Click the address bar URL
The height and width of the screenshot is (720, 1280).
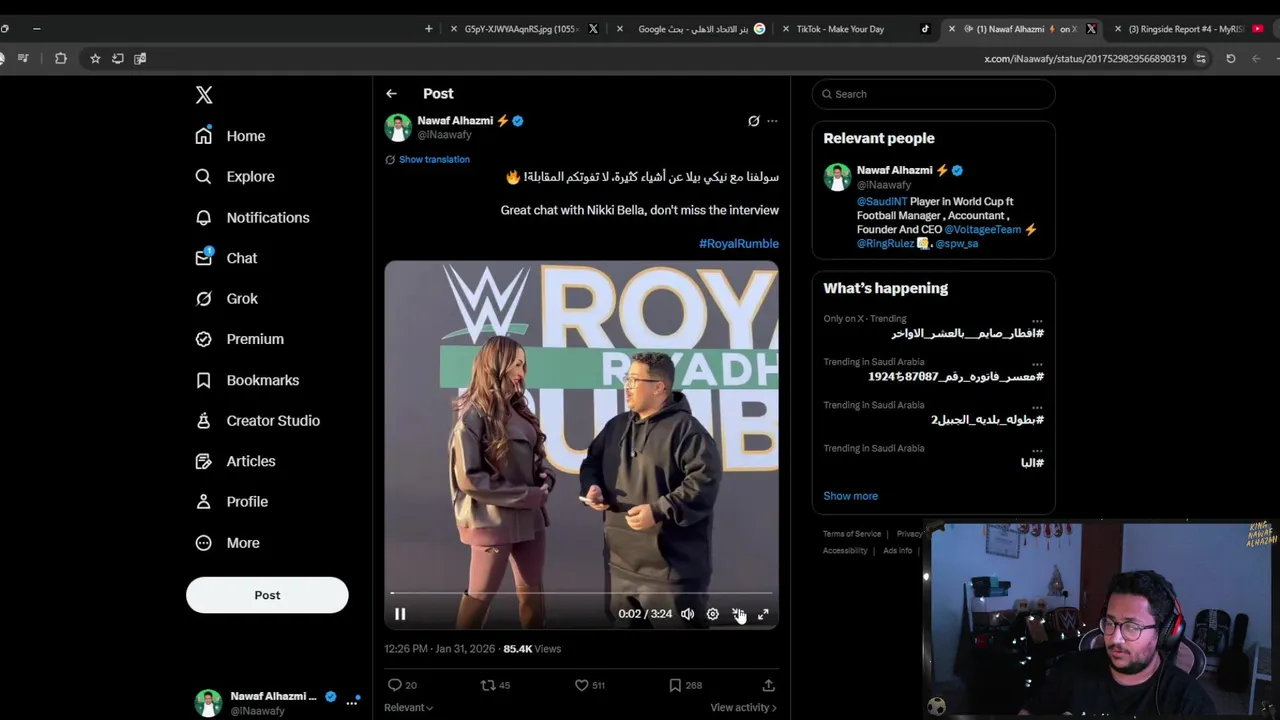(1085, 59)
